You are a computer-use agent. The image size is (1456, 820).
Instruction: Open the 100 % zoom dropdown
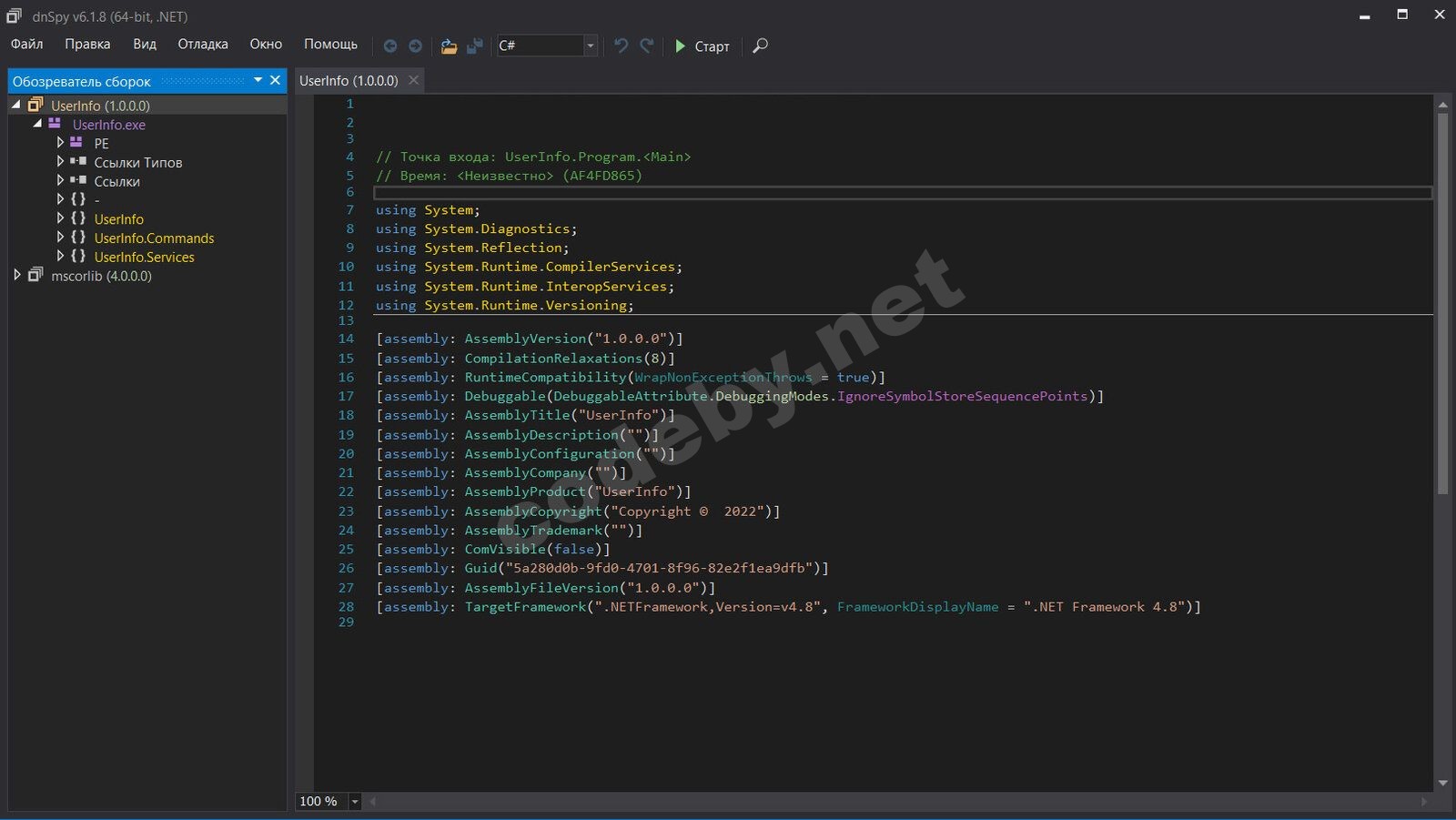pyautogui.click(x=355, y=802)
